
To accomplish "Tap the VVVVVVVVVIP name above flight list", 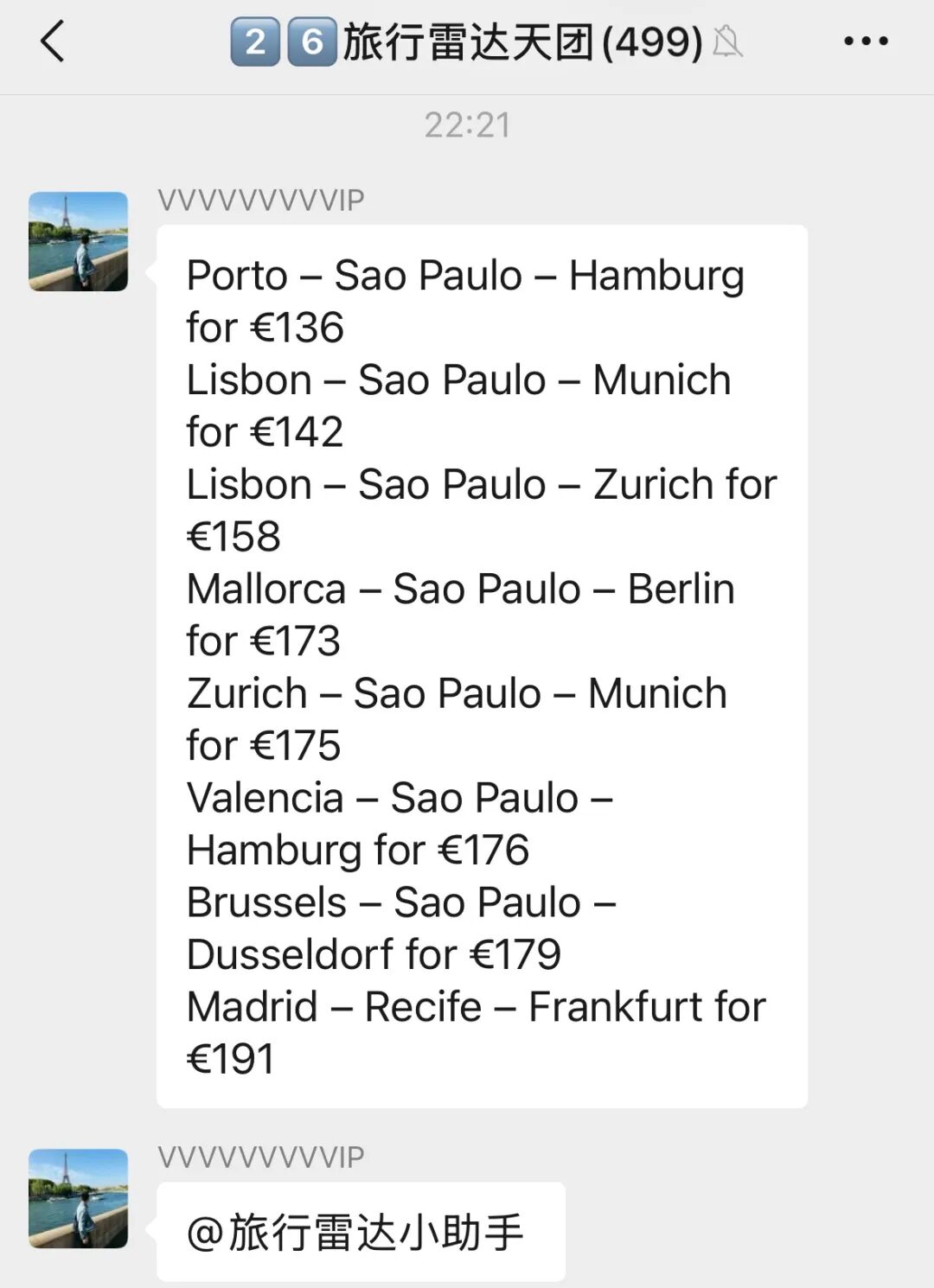I will [260, 201].
